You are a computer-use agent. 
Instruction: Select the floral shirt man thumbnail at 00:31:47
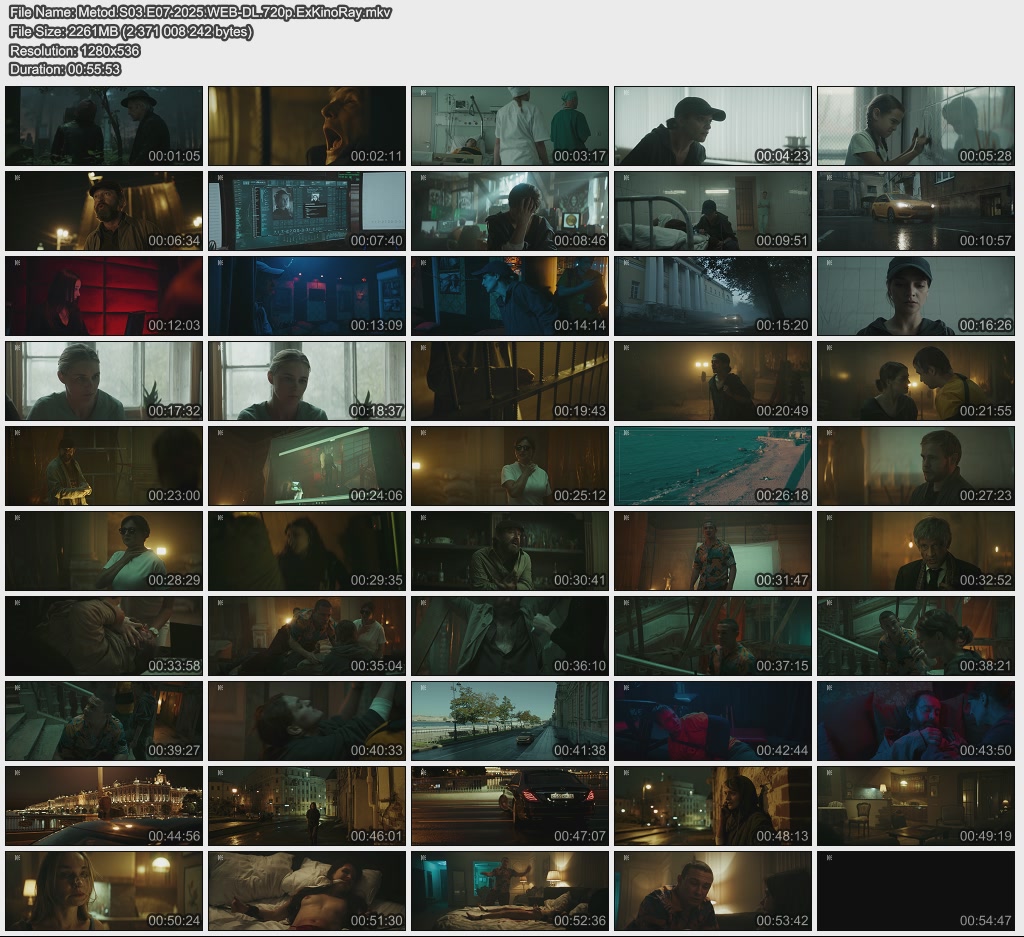(713, 551)
